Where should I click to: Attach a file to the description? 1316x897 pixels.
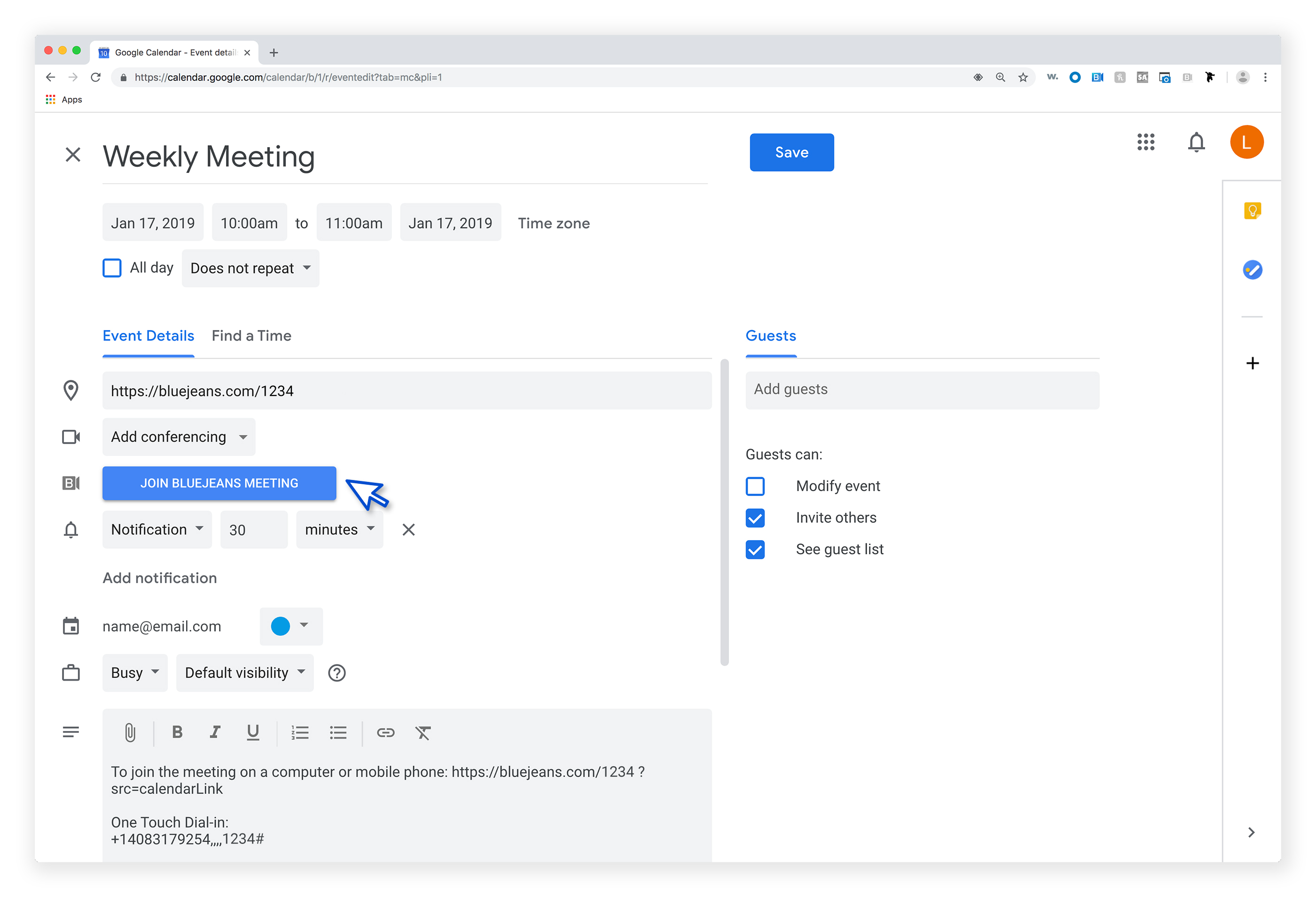click(x=130, y=732)
